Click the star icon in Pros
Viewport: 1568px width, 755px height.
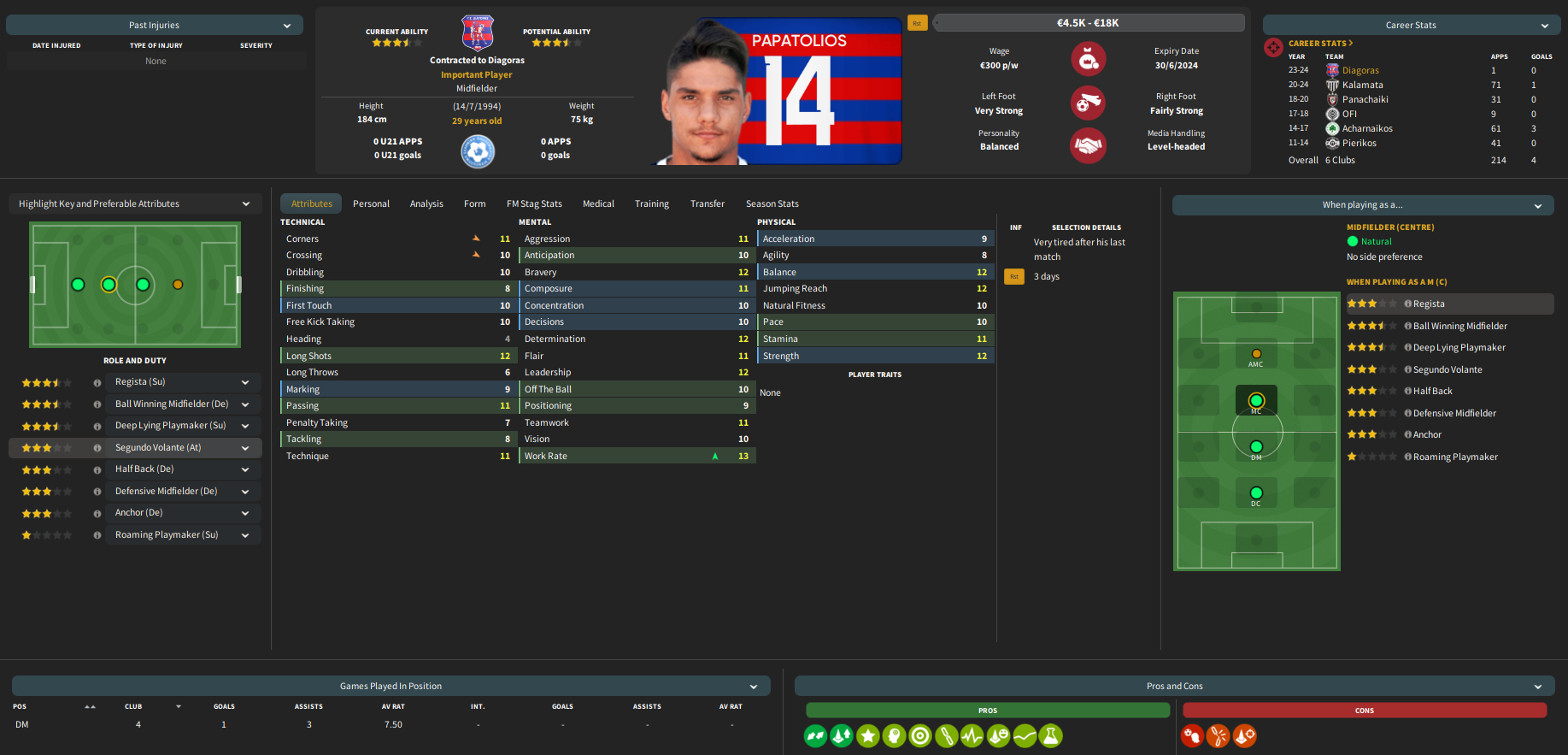pyautogui.click(x=868, y=735)
